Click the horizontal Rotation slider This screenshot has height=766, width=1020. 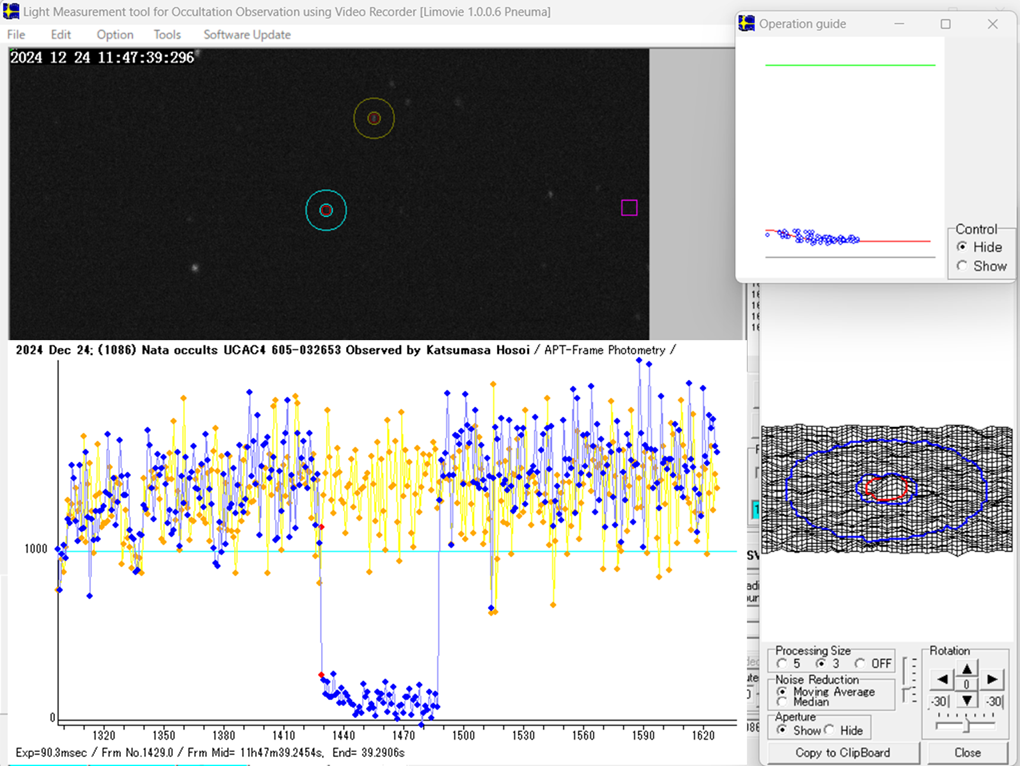(x=966, y=725)
